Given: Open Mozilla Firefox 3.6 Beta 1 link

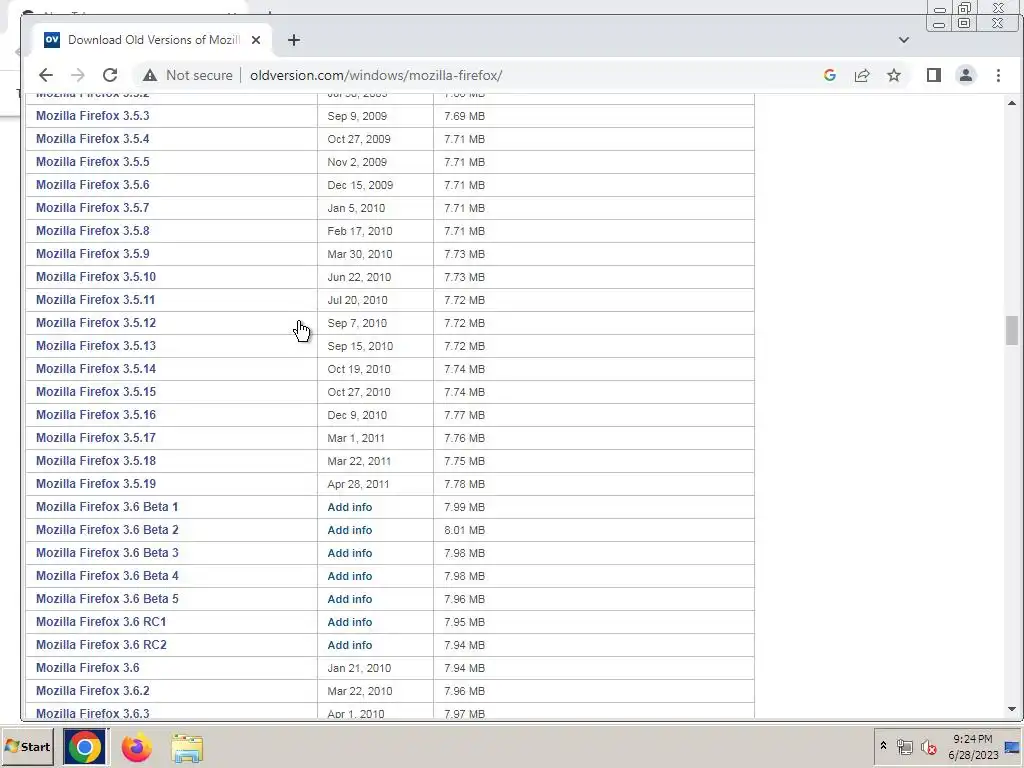Looking at the screenshot, I should coord(107,507).
